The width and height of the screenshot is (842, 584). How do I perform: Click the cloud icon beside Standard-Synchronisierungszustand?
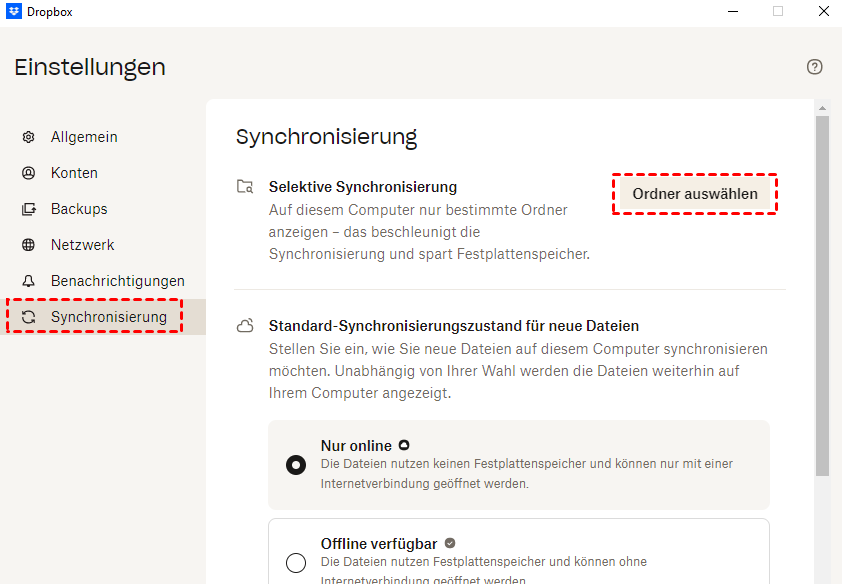click(245, 326)
